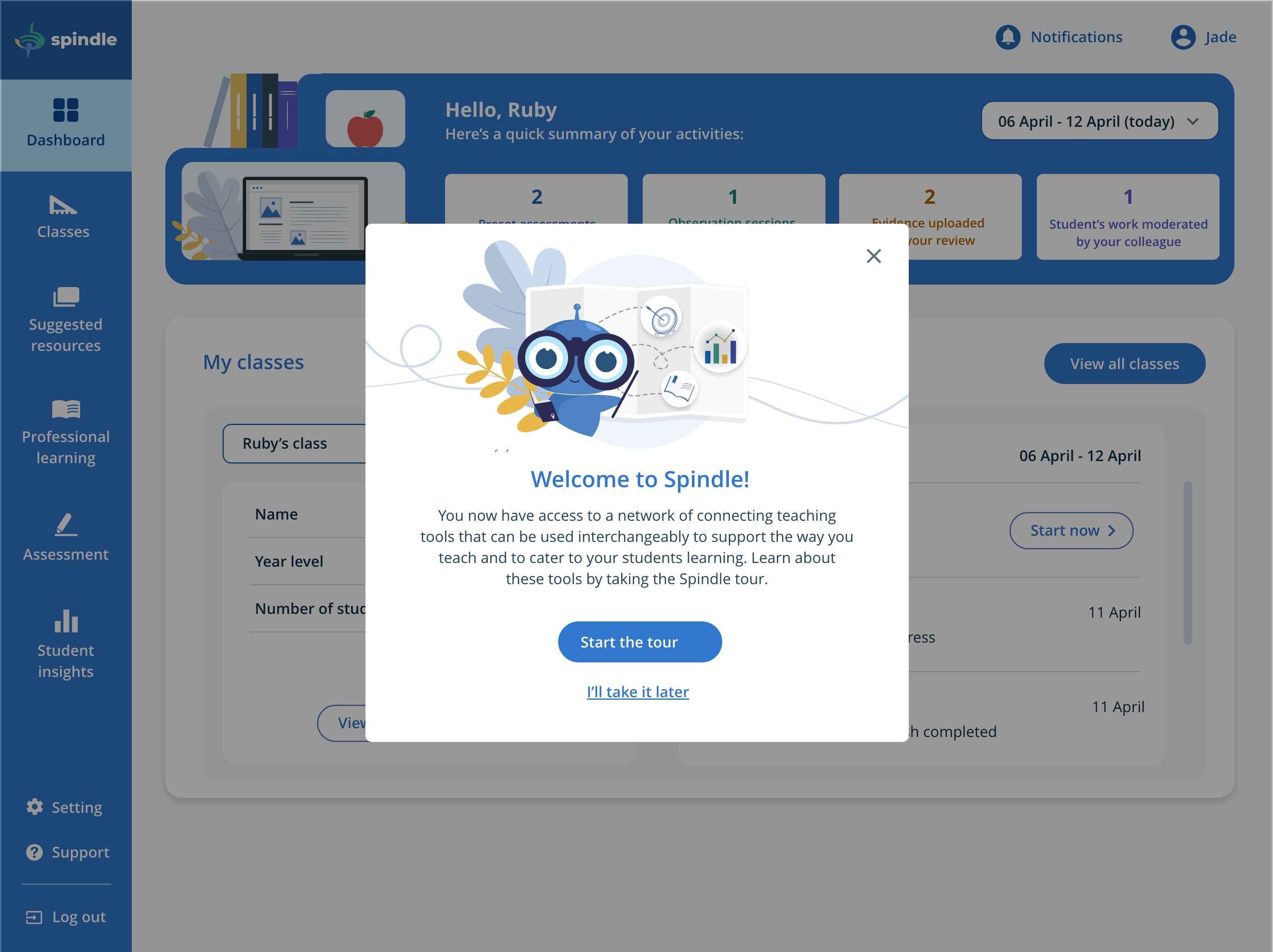Click I'll take it later link
The width and height of the screenshot is (1273, 952).
tap(639, 692)
